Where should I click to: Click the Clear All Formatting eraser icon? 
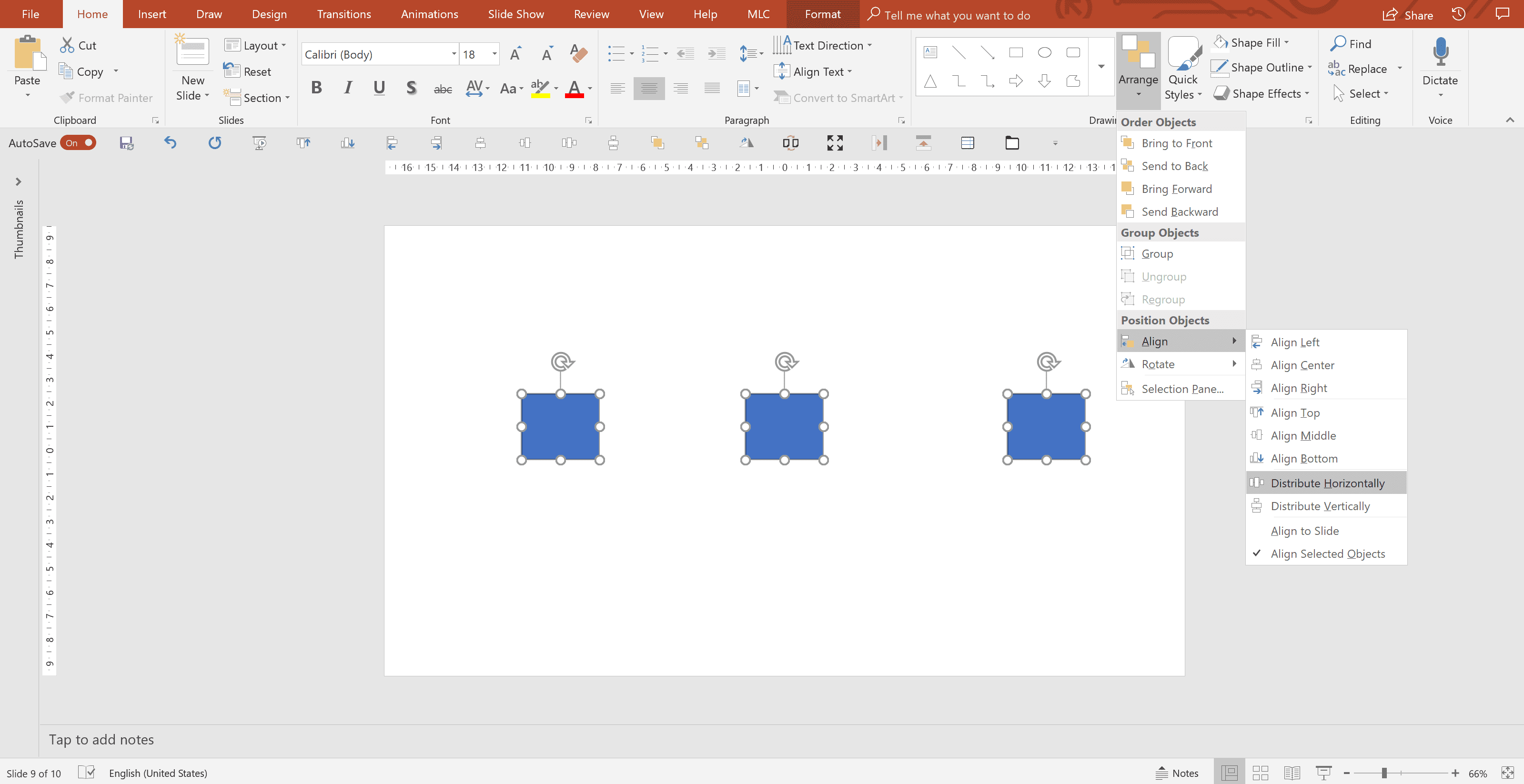pos(578,54)
